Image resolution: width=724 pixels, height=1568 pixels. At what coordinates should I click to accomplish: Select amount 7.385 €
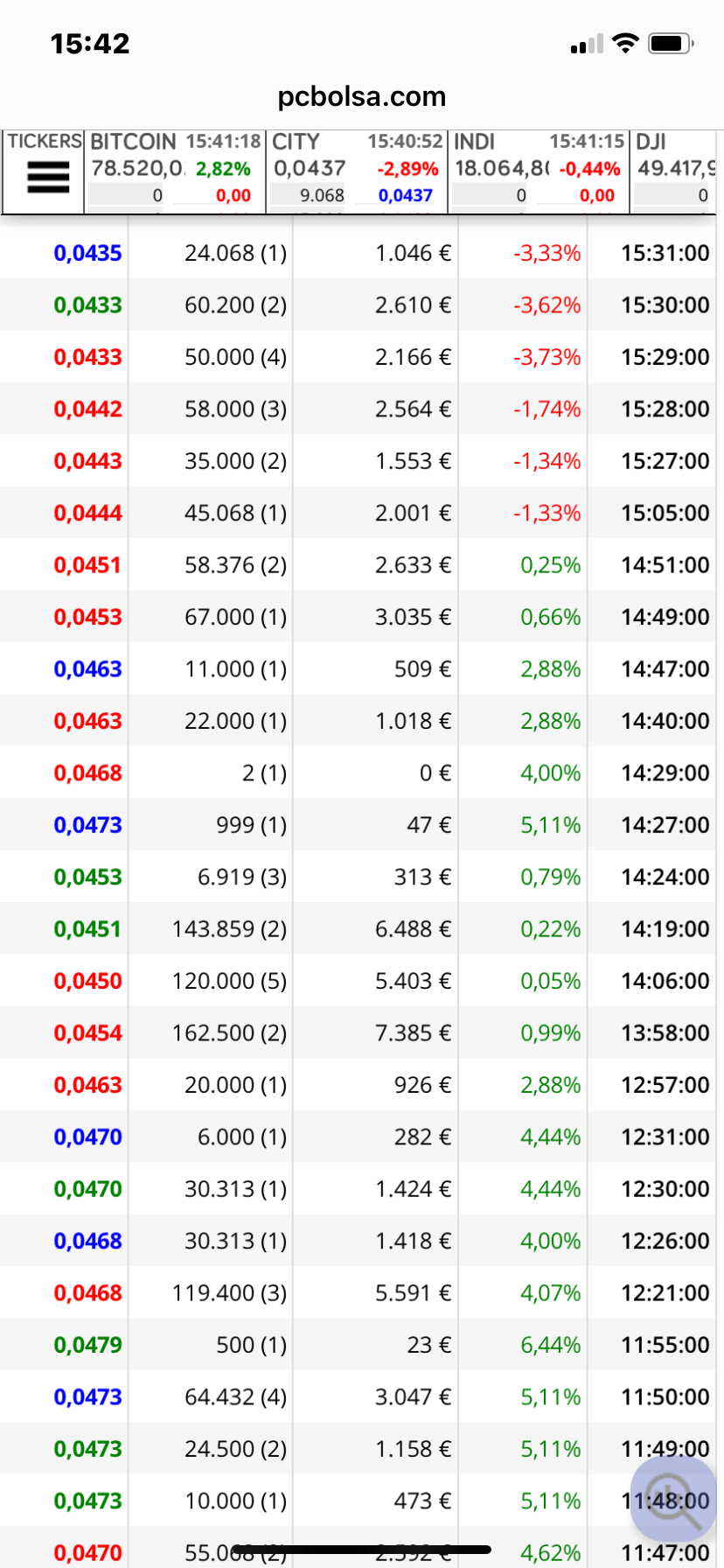pyautogui.click(x=413, y=1033)
